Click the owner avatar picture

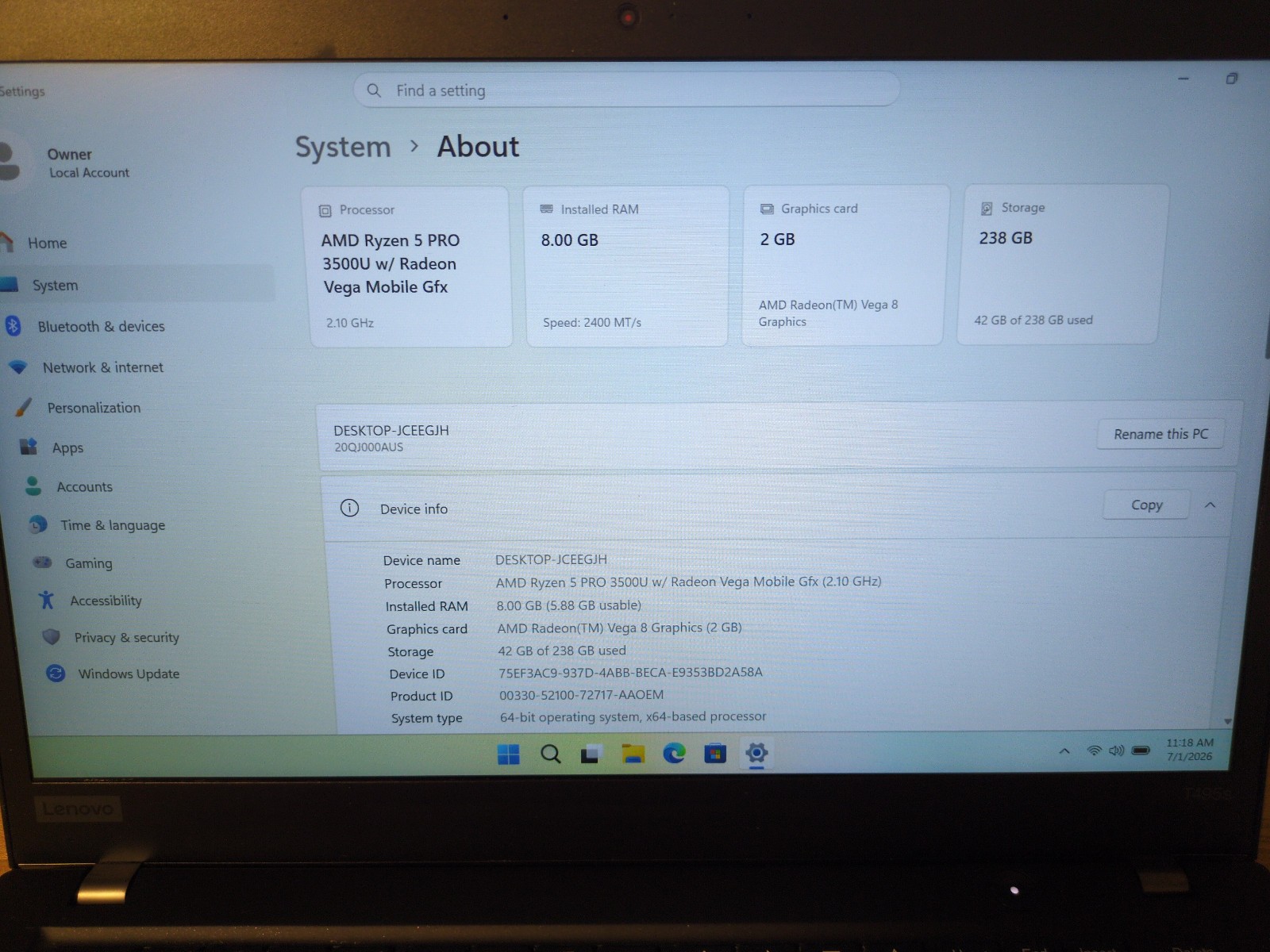tap(8, 162)
